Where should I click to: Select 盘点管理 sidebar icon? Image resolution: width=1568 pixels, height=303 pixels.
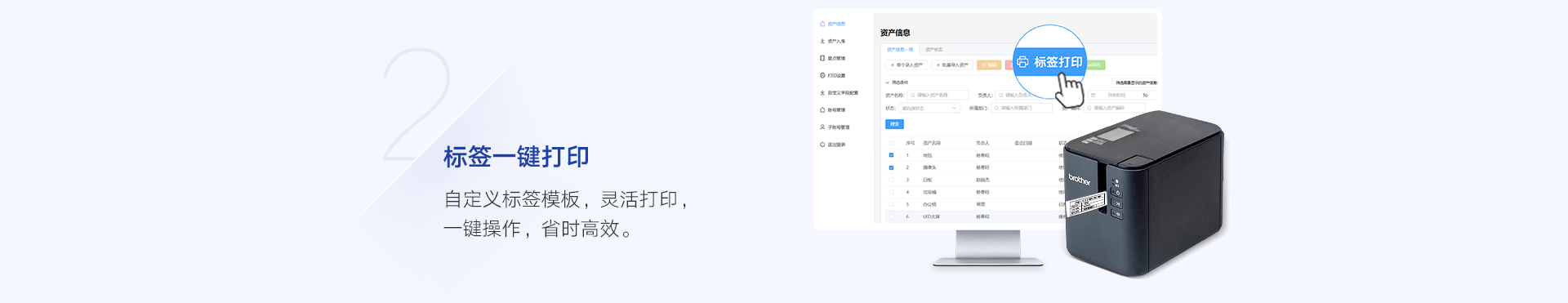822,59
